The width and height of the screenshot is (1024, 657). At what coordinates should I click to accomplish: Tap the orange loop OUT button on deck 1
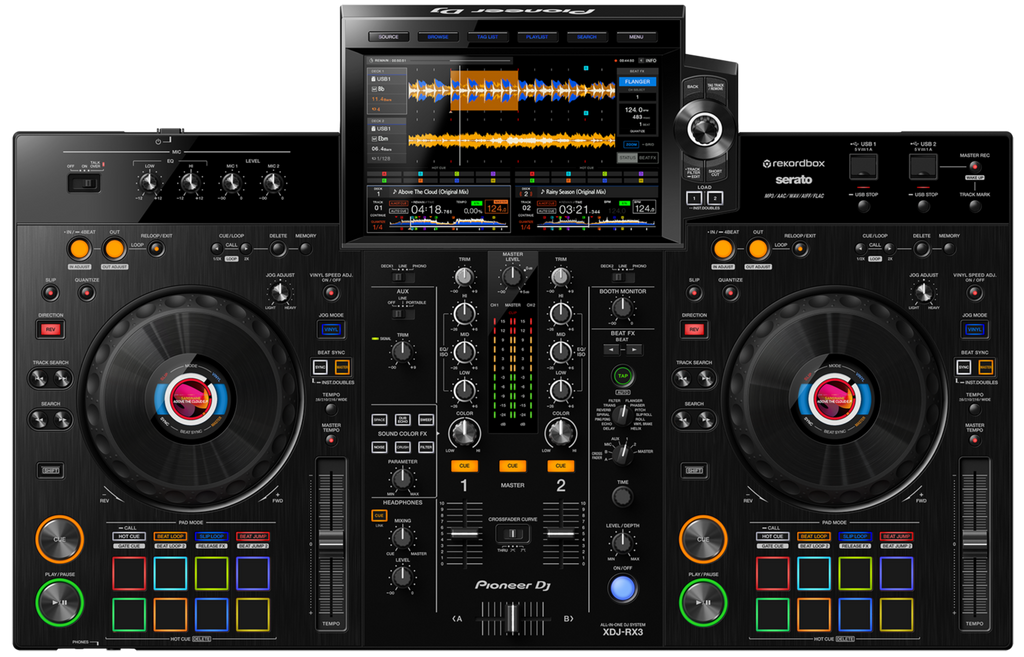pos(114,249)
